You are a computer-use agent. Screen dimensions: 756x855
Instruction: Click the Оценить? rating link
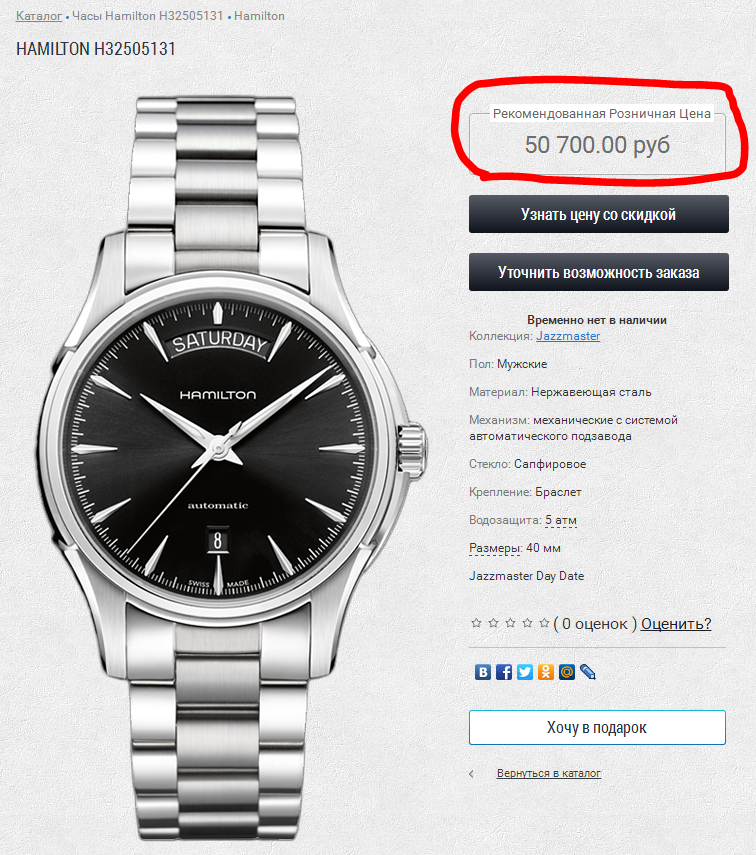(x=676, y=623)
